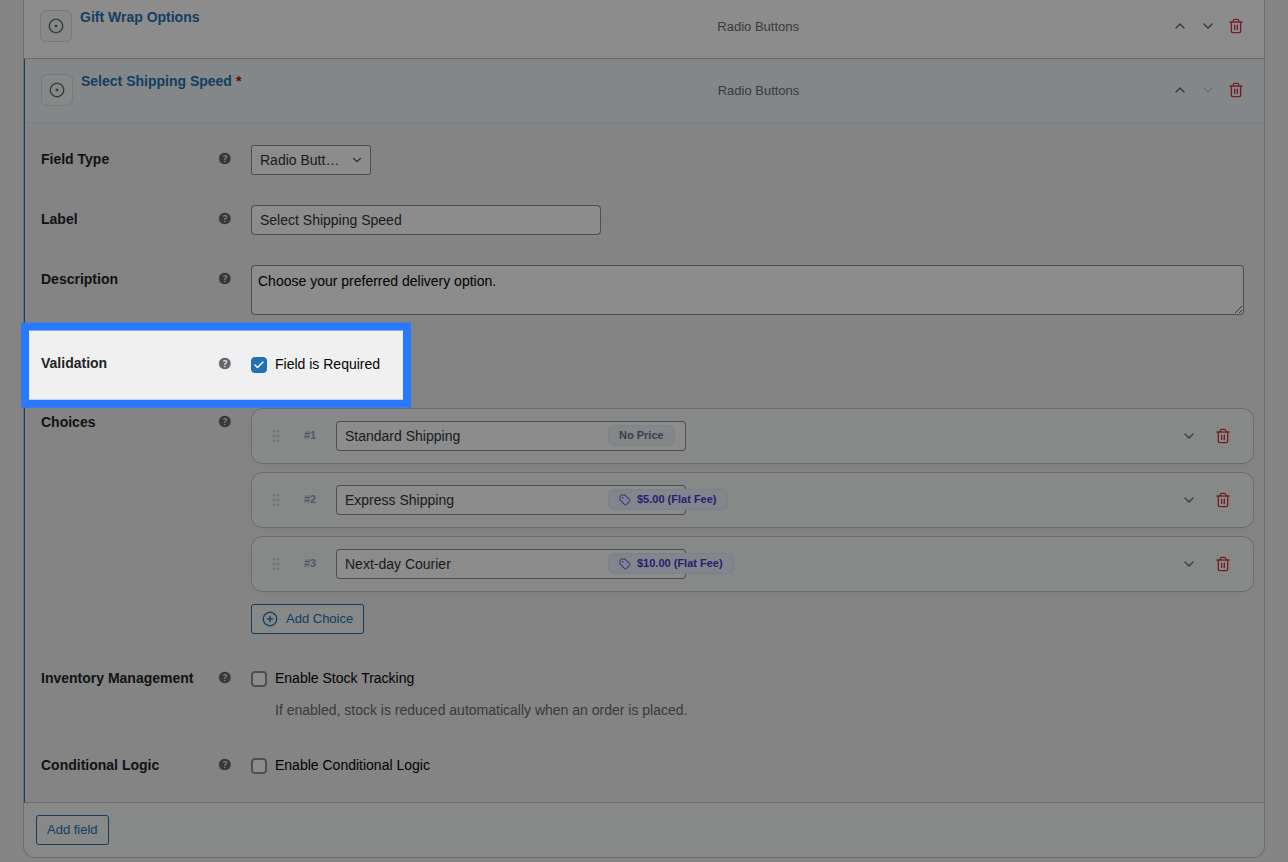Move Select Shipping Speed field up
This screenshot has height=862, width=1288.
pos(1180,90)
